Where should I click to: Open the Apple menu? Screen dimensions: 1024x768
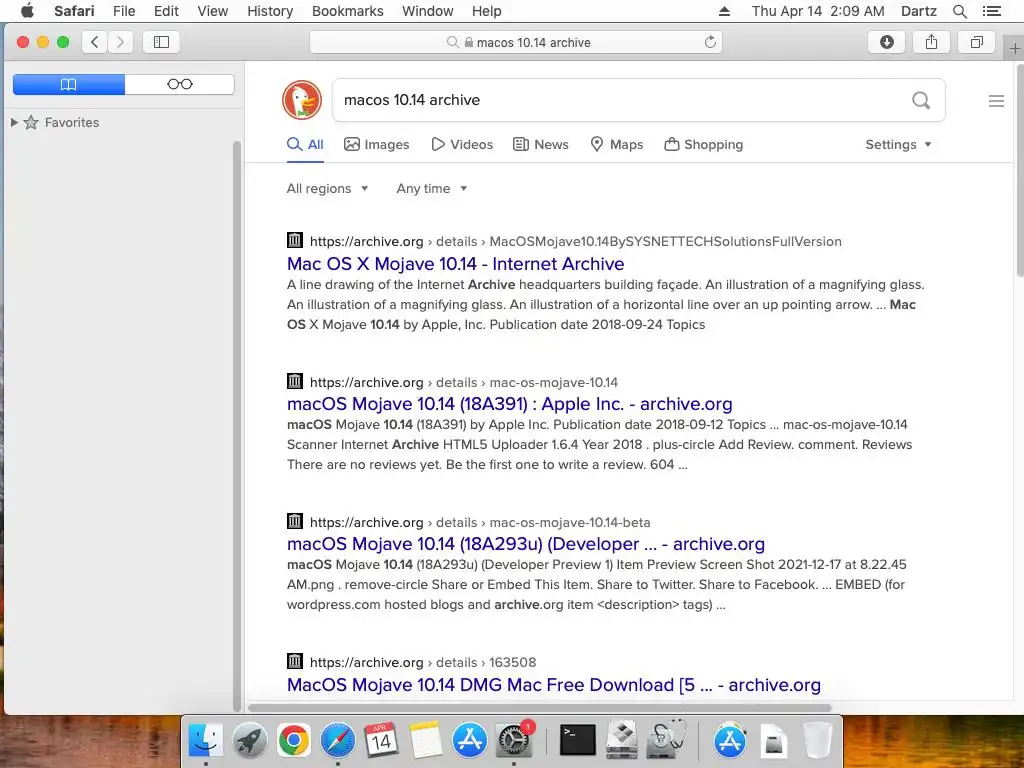click(27, 11)
